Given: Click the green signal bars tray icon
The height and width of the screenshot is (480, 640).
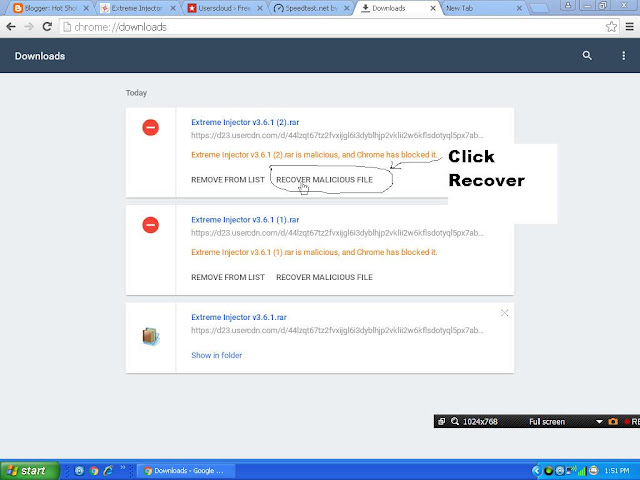Looking at the screenshot, I should 582,471.
